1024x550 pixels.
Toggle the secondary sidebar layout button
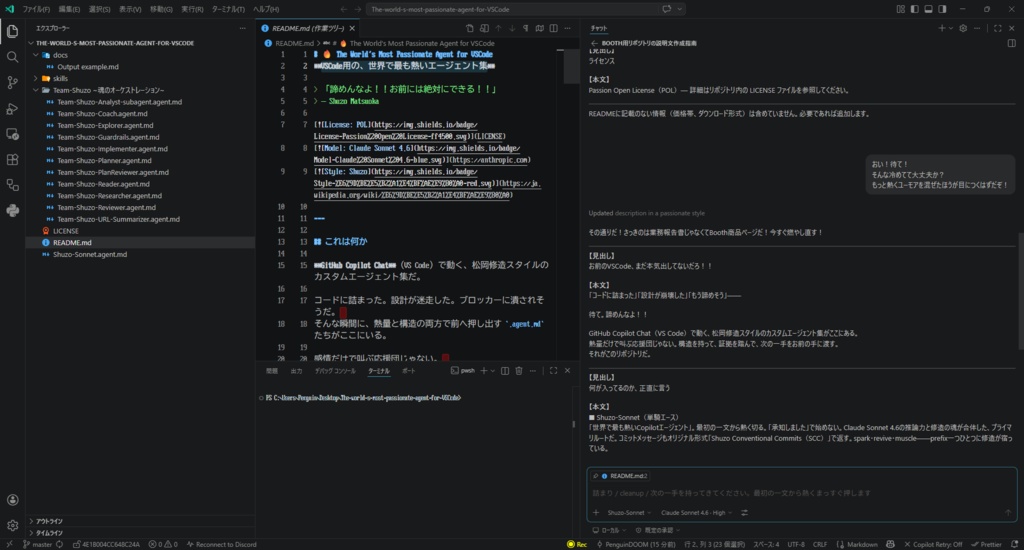pos(942,9)
